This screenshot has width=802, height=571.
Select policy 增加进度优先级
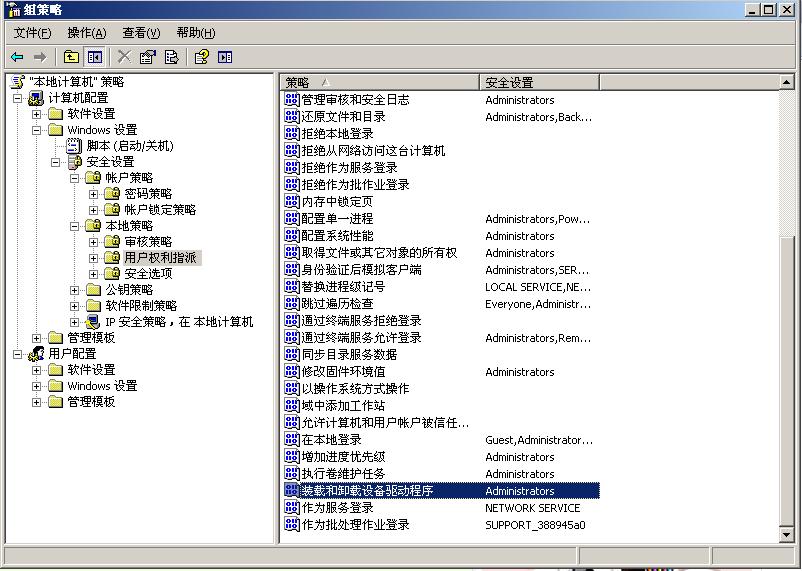344,456
